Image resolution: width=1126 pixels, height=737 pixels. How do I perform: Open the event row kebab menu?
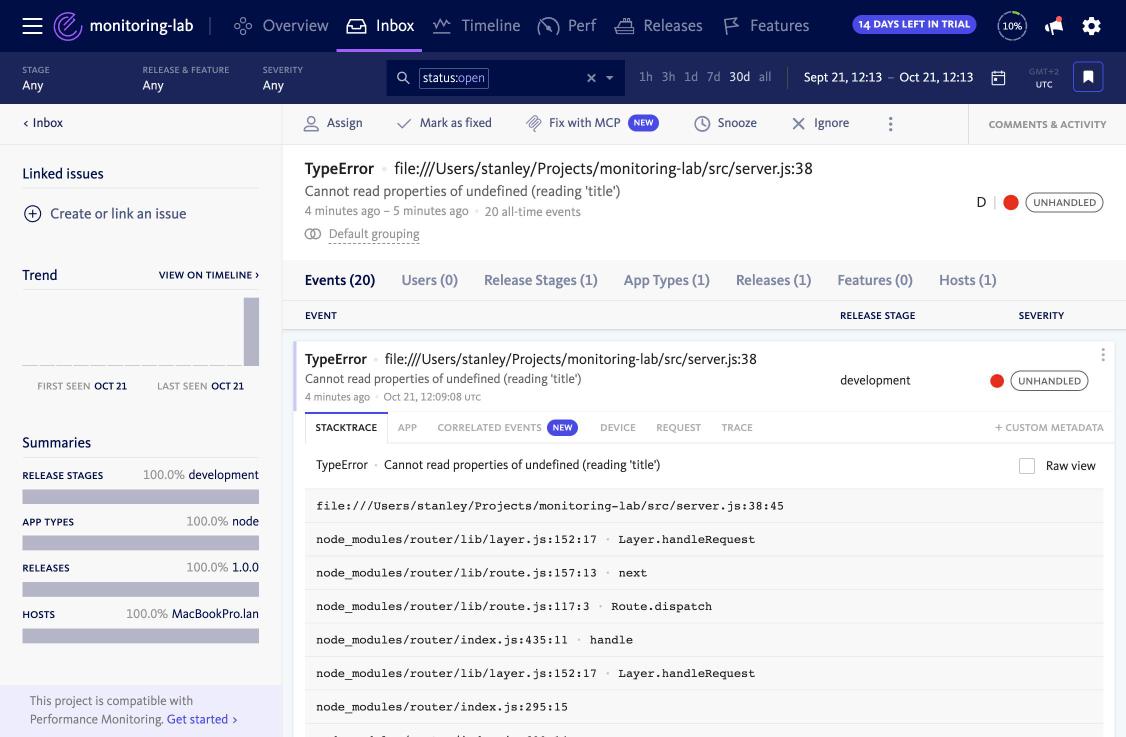tap(1103, 355)
